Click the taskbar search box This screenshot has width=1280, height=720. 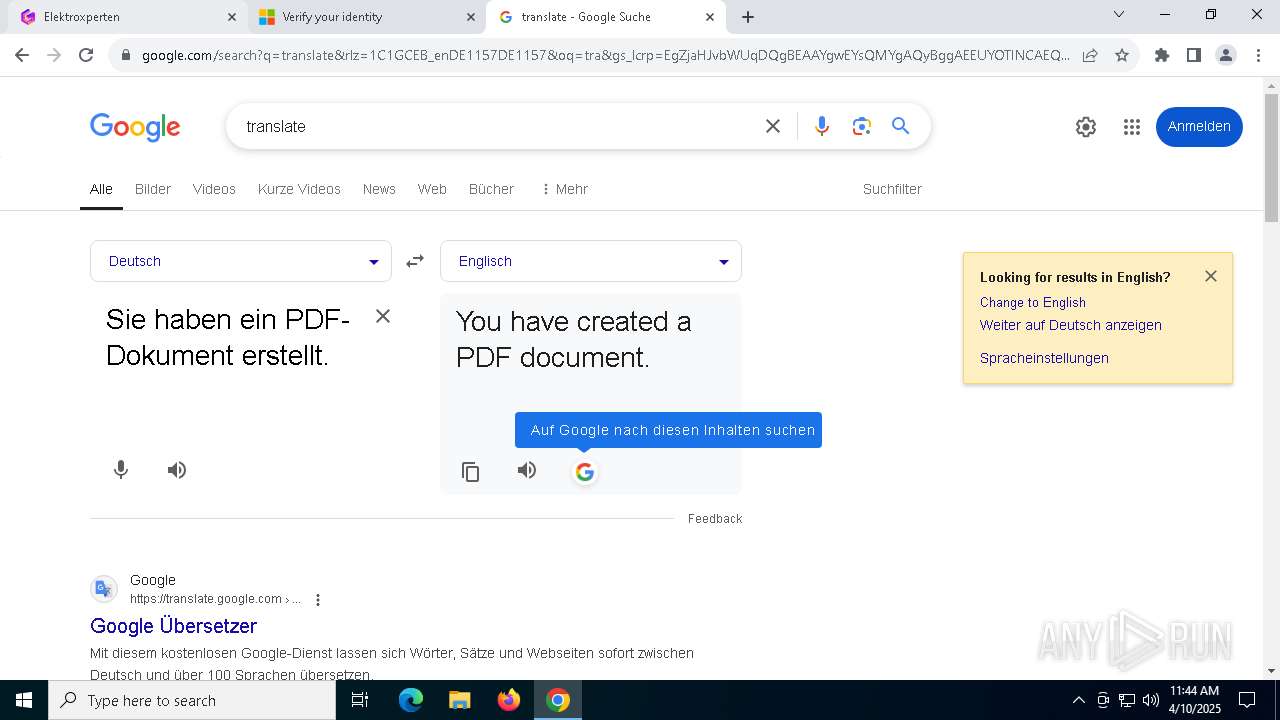192,700
